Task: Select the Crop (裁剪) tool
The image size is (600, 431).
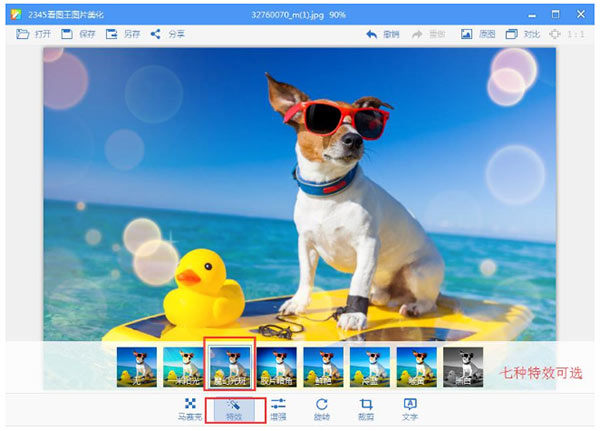Action: click(366, 409)
